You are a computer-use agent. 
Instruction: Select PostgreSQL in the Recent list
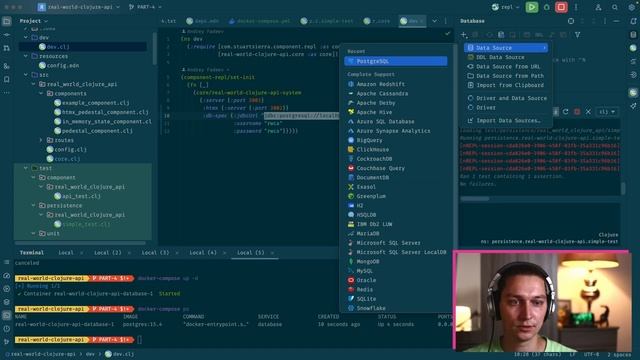[x=396, y=61]
